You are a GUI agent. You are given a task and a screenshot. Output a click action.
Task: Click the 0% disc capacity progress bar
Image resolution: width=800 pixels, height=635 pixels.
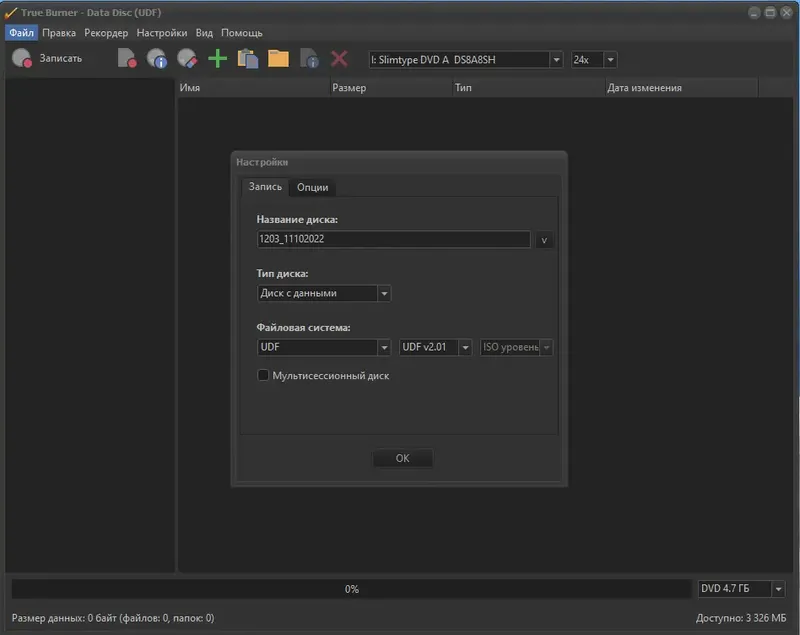[352, 589]
